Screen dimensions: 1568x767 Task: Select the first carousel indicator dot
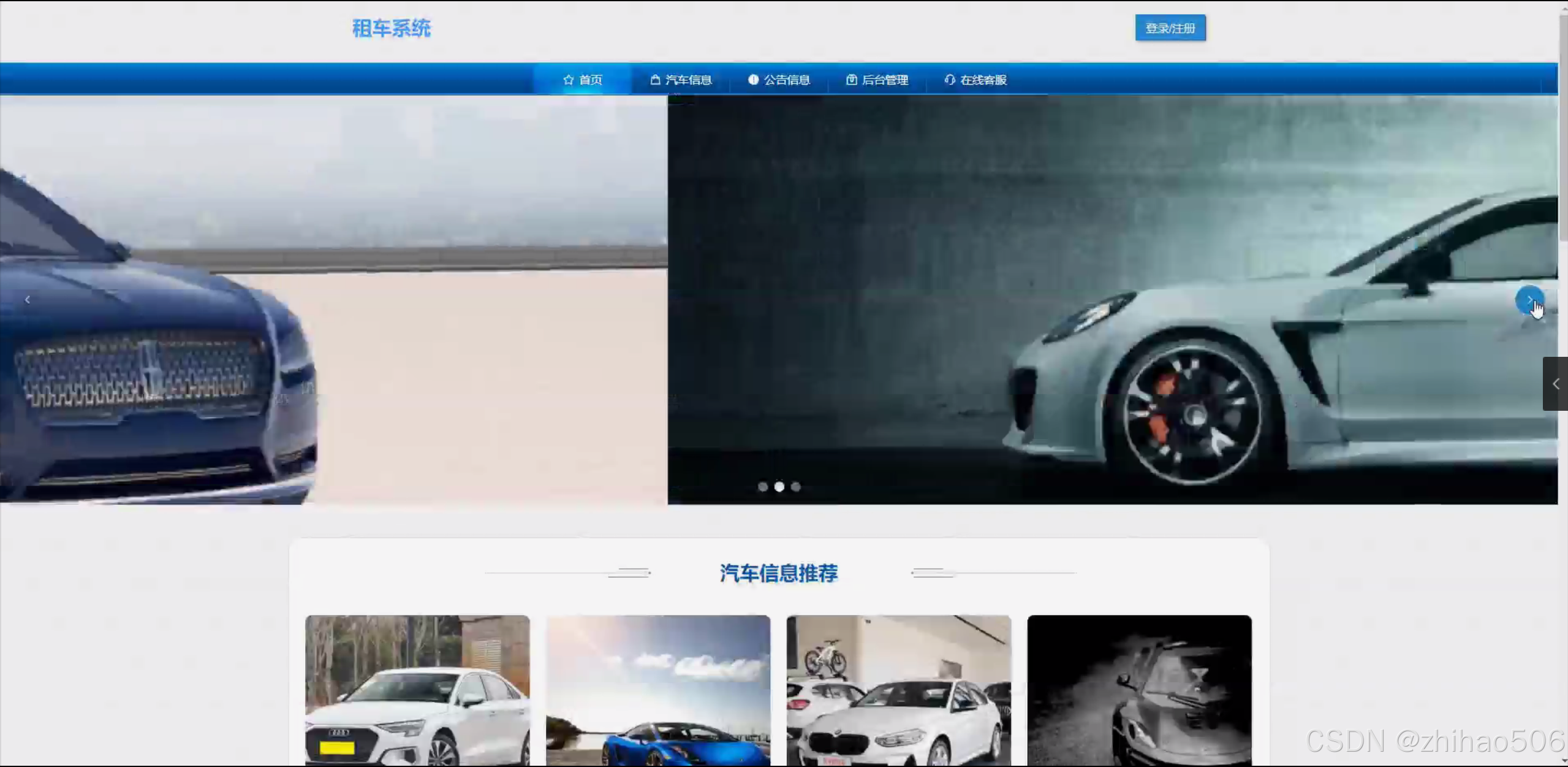[763, 487]
